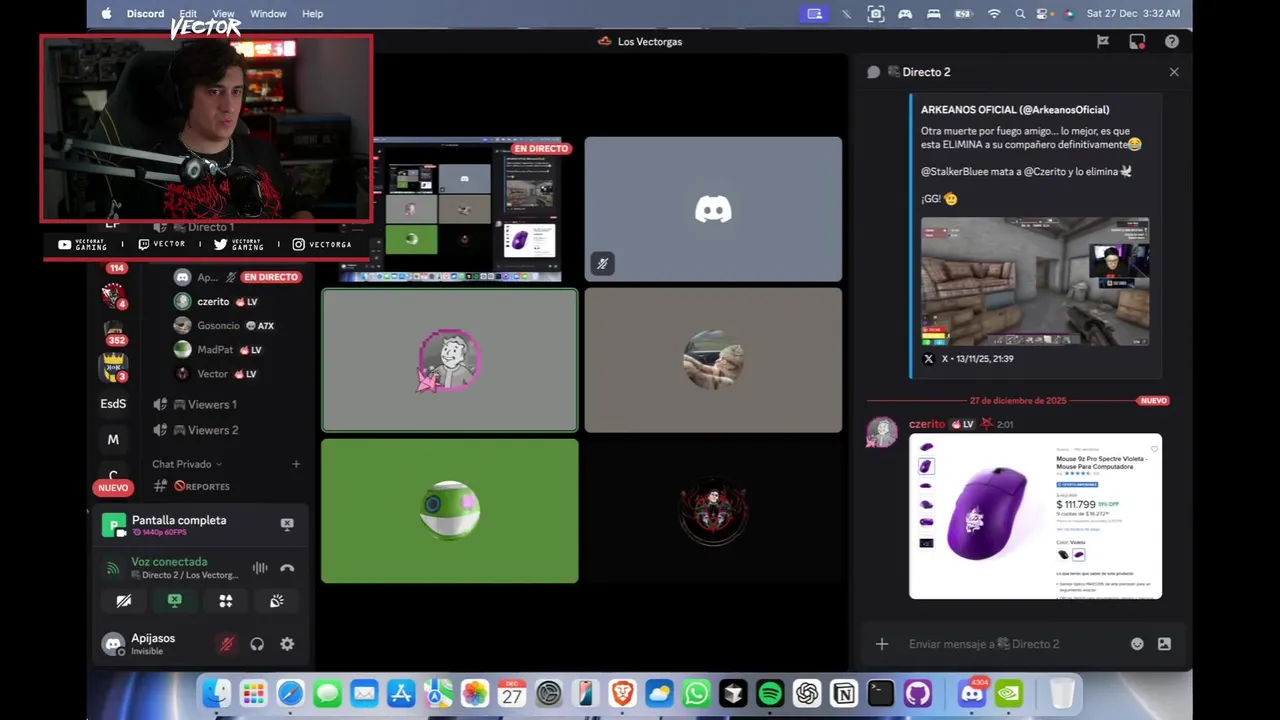Open the purple mouse product image
1280x720 pixels.
tap(1035, 516)
